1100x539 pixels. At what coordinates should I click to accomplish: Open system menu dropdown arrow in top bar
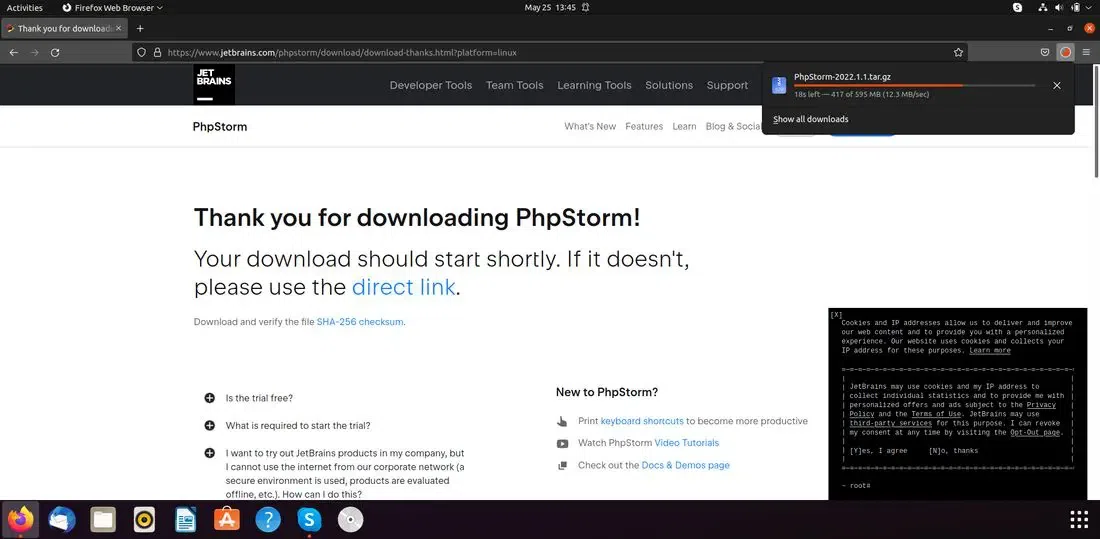pyautogui.click(x=1090, y=8)
